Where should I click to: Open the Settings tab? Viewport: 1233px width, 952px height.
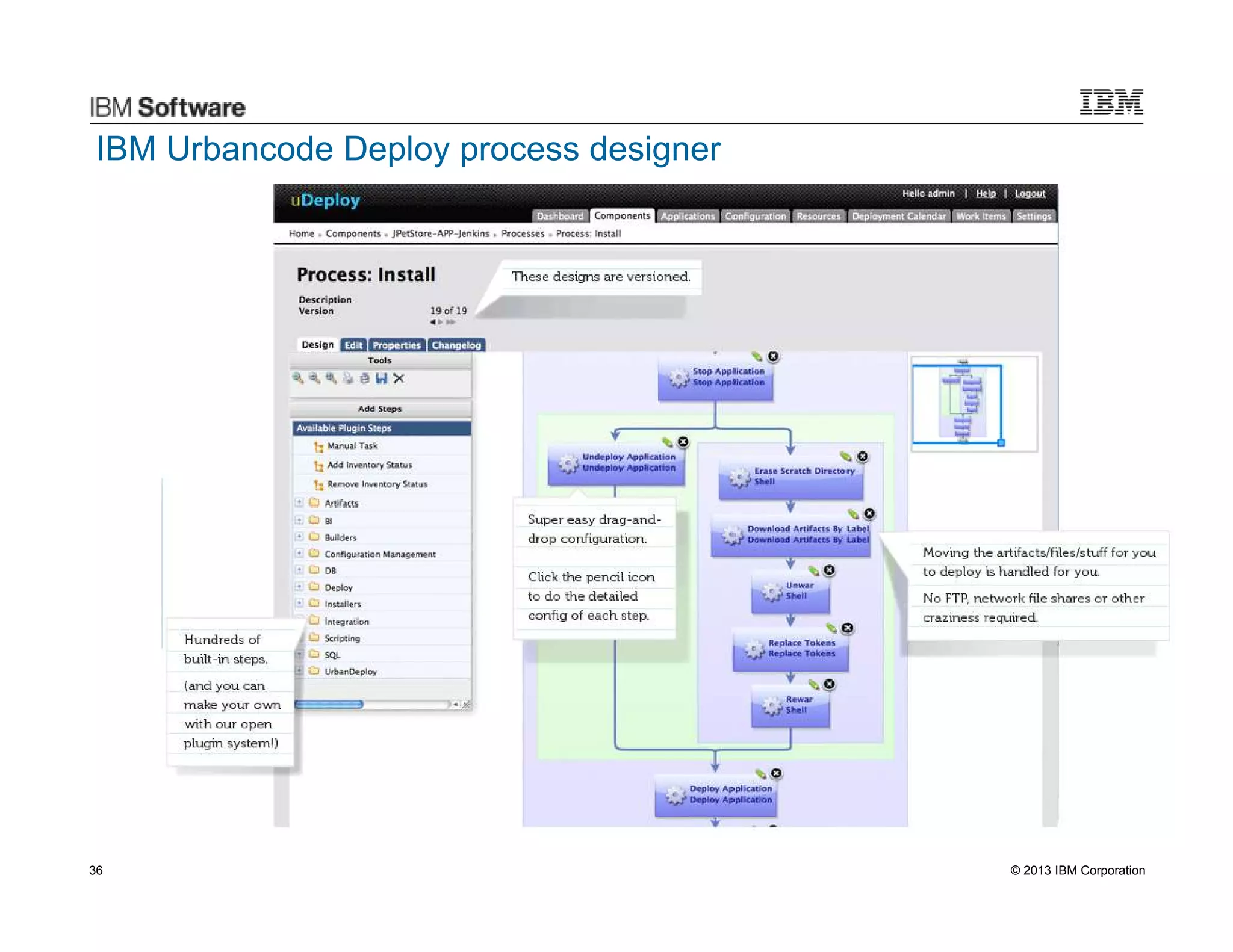pos(1034,216)
